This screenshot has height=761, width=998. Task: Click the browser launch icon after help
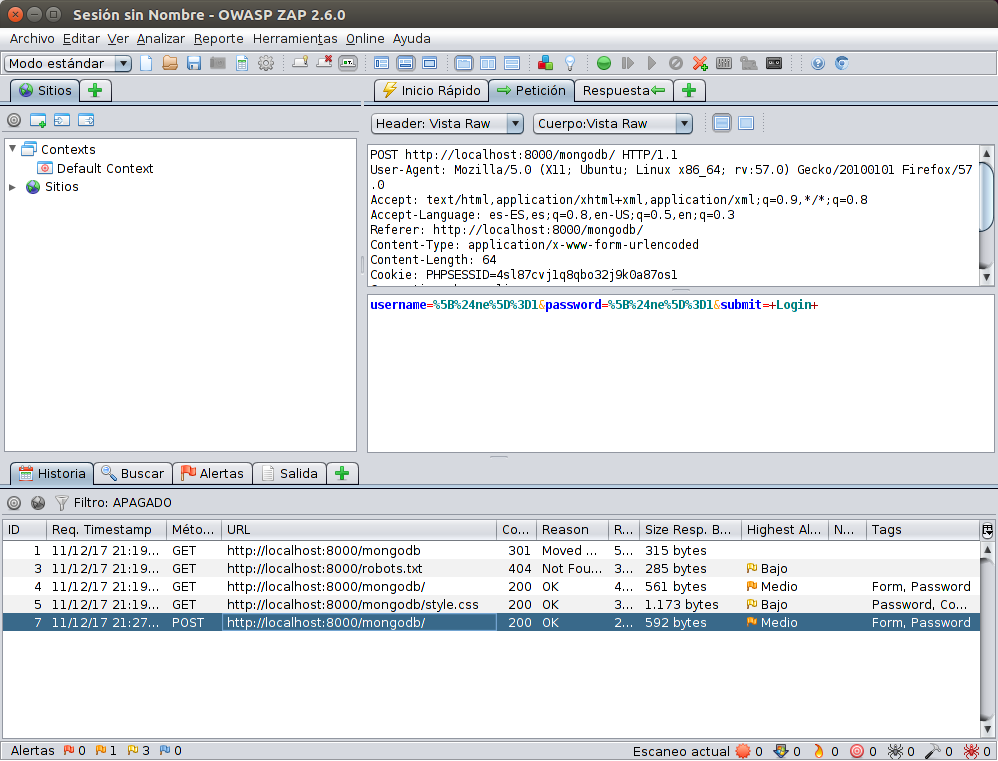coord(841,63)
